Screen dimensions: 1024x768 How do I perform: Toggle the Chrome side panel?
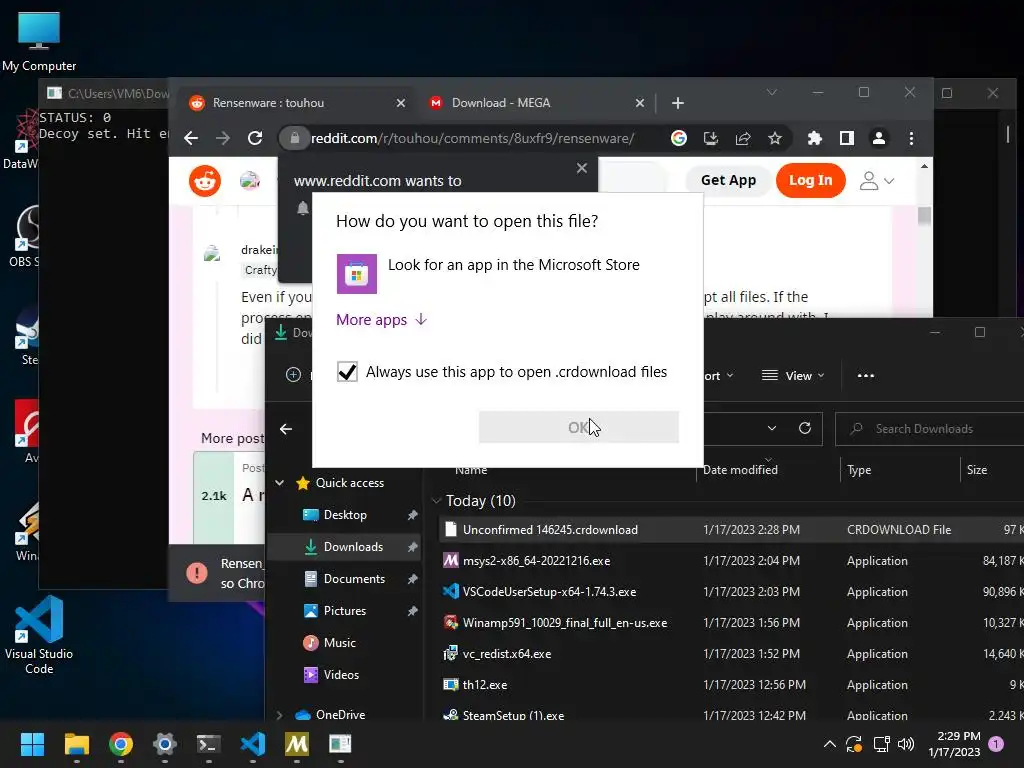coord(846,138)
